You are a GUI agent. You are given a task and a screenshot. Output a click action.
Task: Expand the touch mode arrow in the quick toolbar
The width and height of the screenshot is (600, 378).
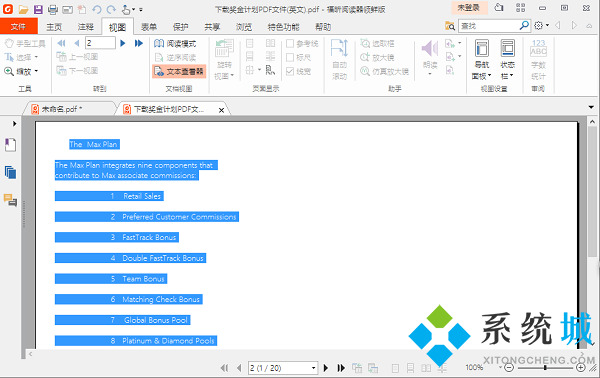point(134,10)
